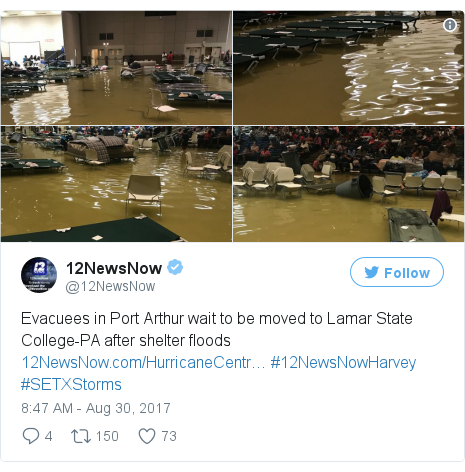Click the retweet count of 150
The image size is (465, 472).
(107, 436)
